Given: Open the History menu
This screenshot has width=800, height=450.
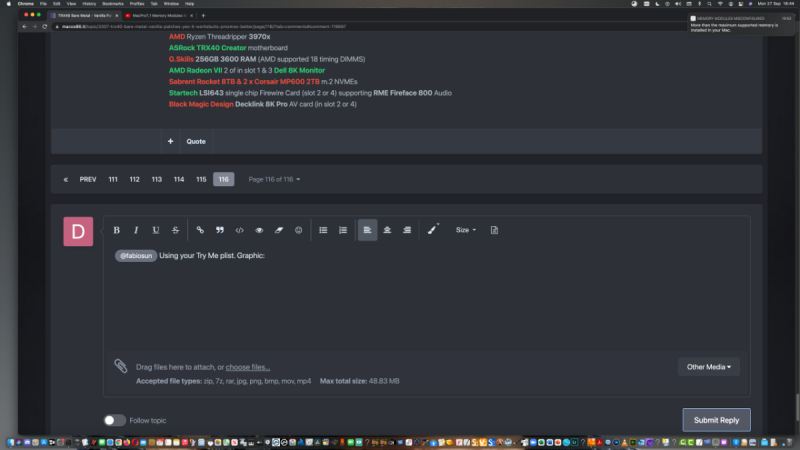Looking at the screenshot, I should (x=89, y=4).
